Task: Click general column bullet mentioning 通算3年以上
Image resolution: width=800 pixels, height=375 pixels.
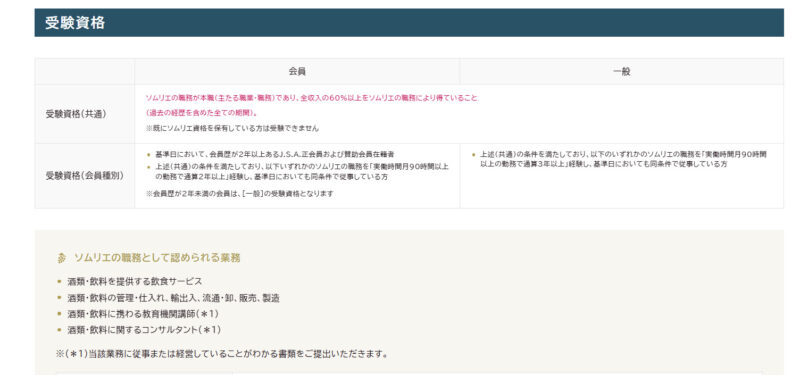Action: click(x=623, y=159)
